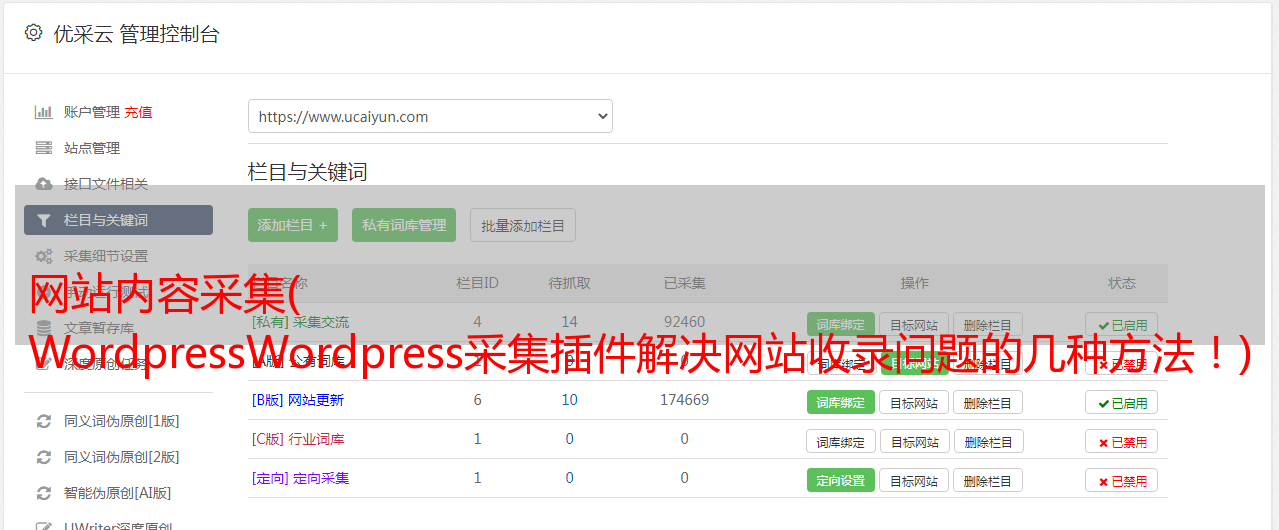Click pending count 10 in 网站更新 row
Image resolution: width=1279 pixels, height=530 pixels.
click(570, 400)
